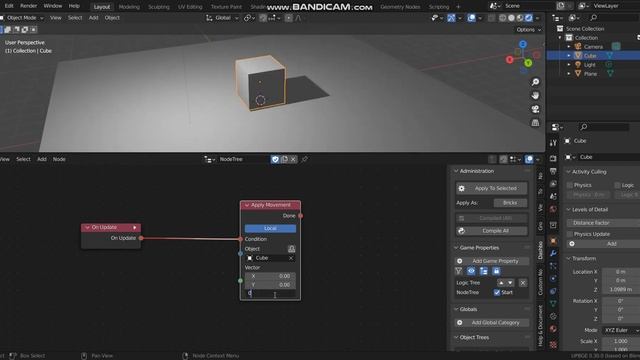Enable the Physics Update checkbox
This screenshot has width=640, height=360.
[570, 234]
